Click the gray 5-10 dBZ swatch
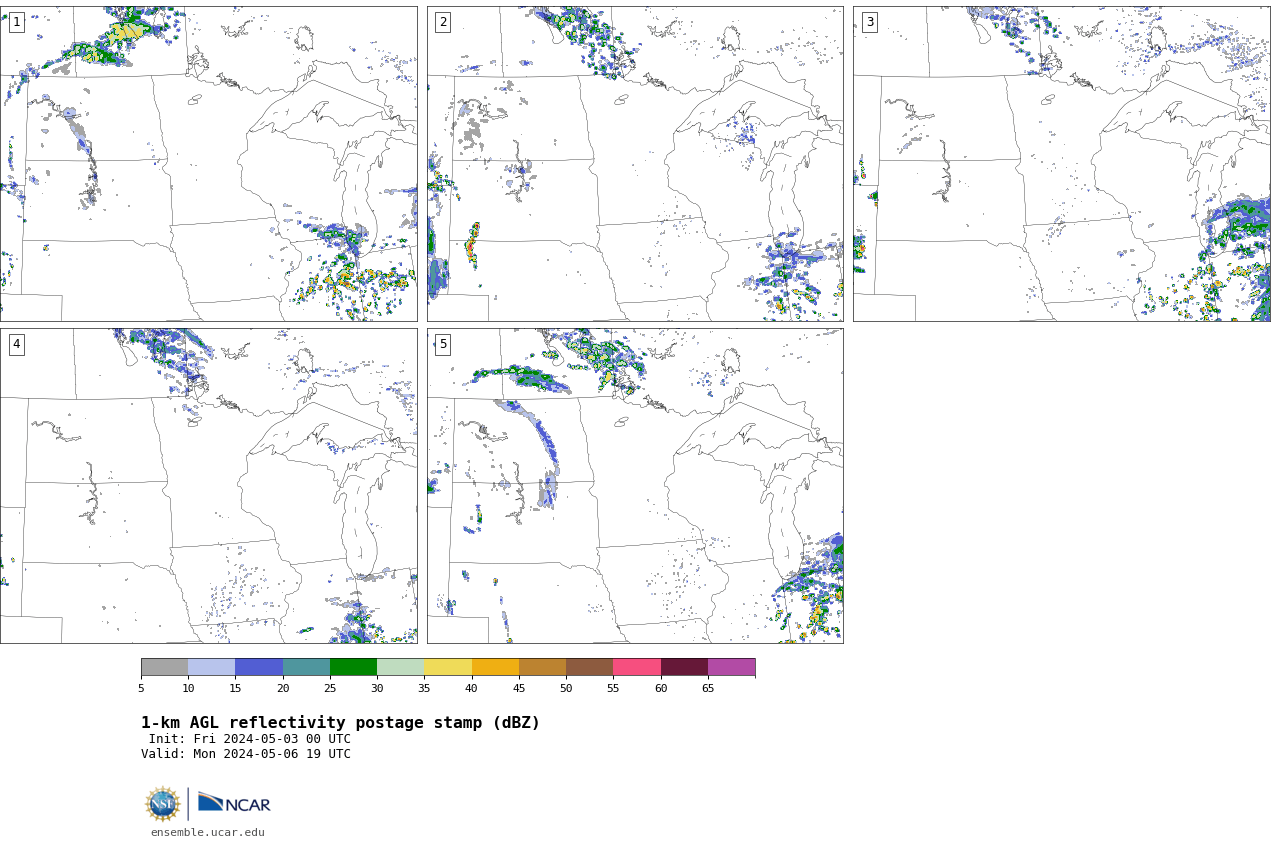This screenshot has height=844, width=1280. [164, 667]
